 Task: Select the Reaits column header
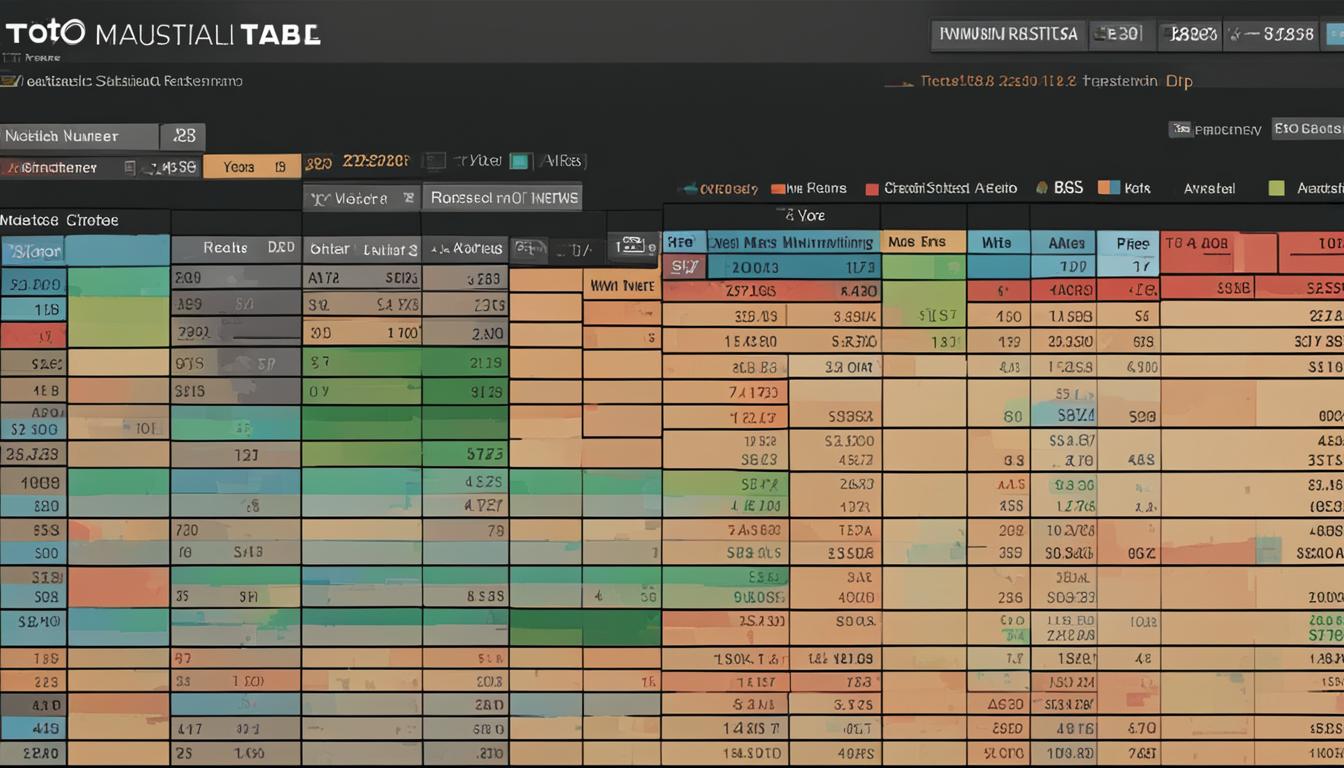pyautogui.click(x=235, y=249)
